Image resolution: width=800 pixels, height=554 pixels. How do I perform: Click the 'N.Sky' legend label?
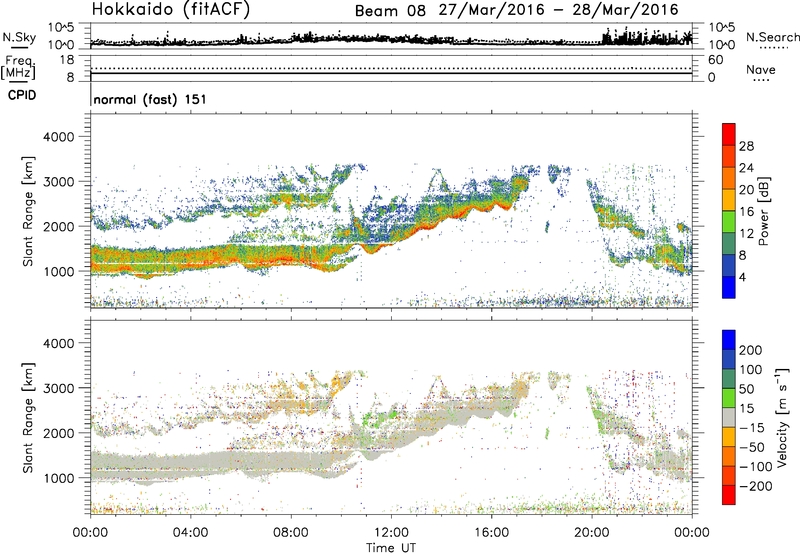coord(19,37)
